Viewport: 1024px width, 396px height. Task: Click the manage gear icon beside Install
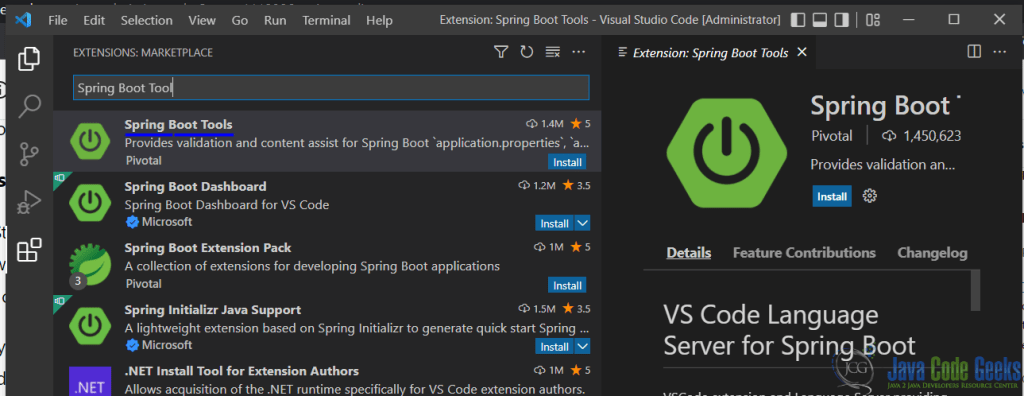[x=869, y=196]
